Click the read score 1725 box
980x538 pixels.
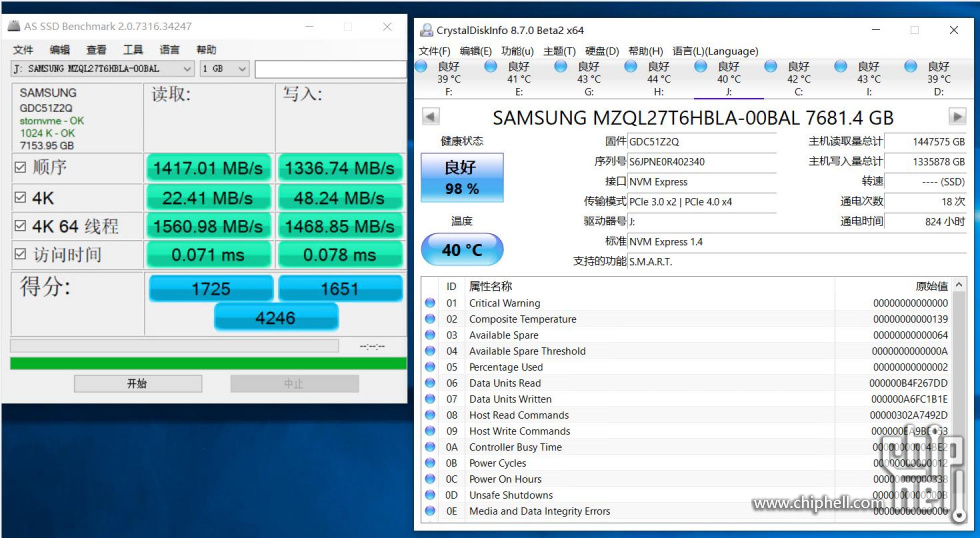click(x=211, y=288)
